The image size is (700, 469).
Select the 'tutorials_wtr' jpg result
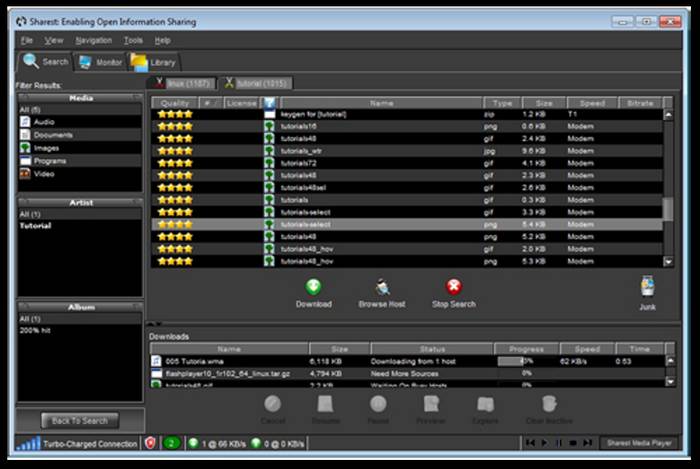[x=407, y=151]
